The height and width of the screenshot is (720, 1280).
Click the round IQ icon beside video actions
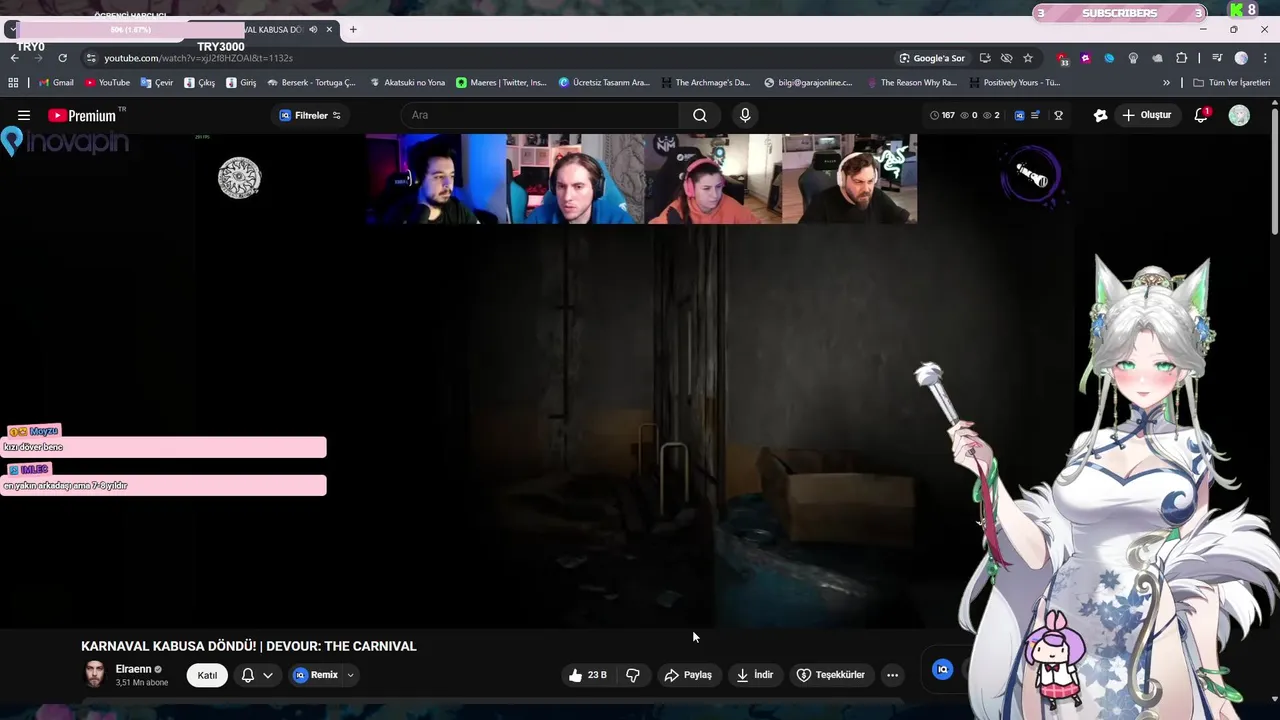point(942,670)
